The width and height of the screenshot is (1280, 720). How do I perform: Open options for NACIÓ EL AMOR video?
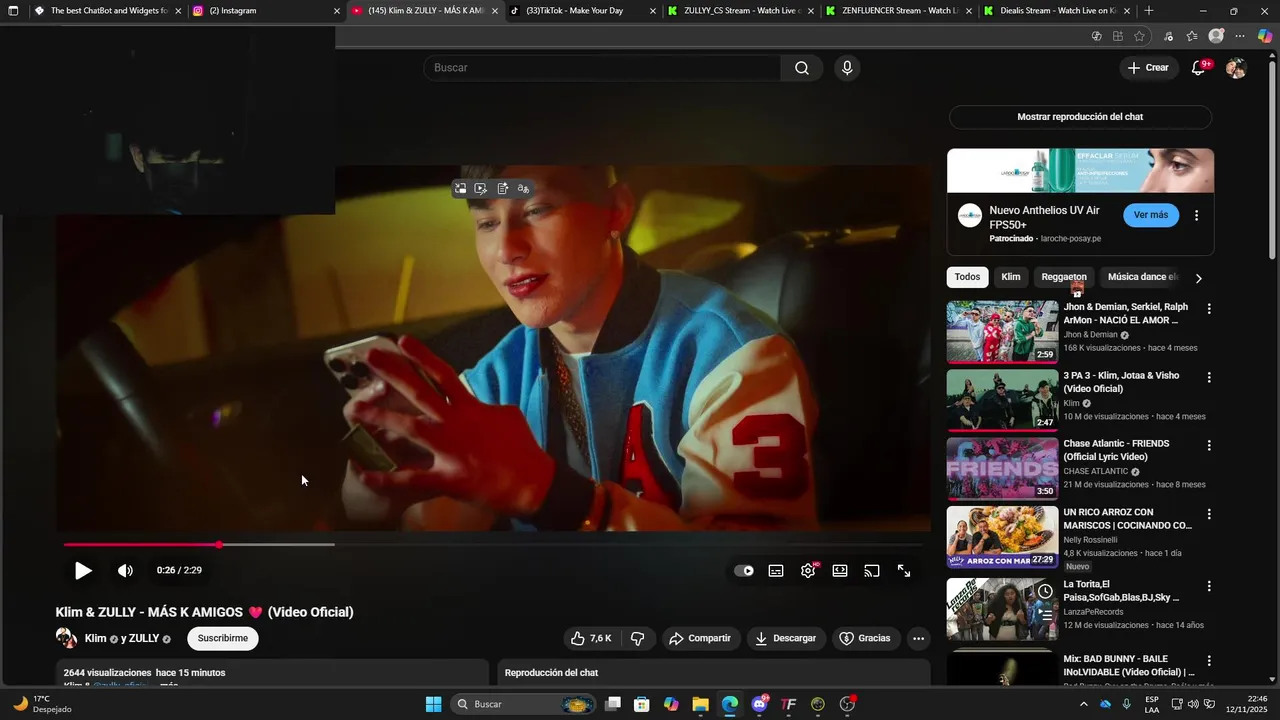pyautogui.click(x=1208, y=309)
